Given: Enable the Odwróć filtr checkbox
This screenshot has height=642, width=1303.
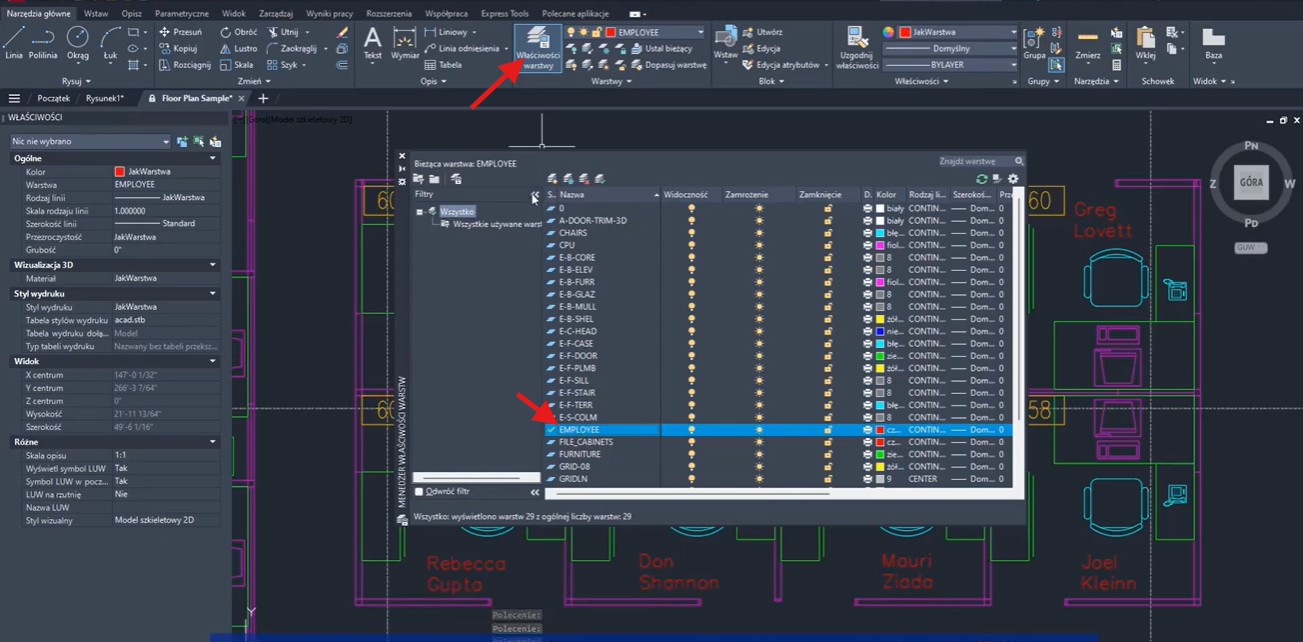Looking at the screenshot, I should (x=419, y=492).
